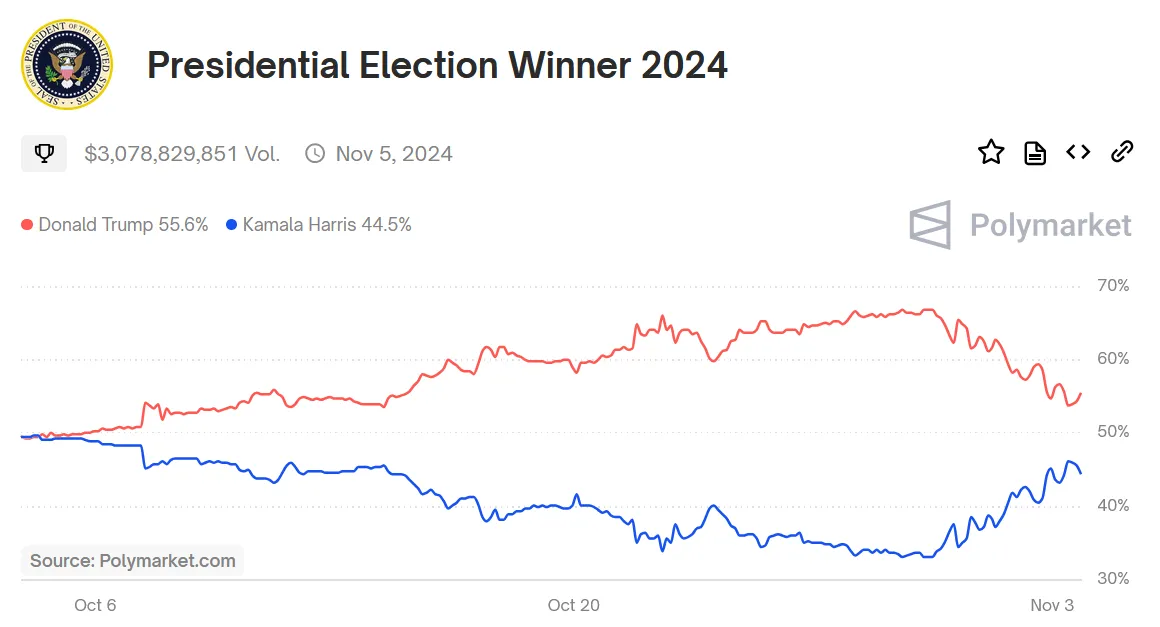Click the Nov 3 axis label
The height and width of the screenshot is (627, 1160).
(1052, 605)
